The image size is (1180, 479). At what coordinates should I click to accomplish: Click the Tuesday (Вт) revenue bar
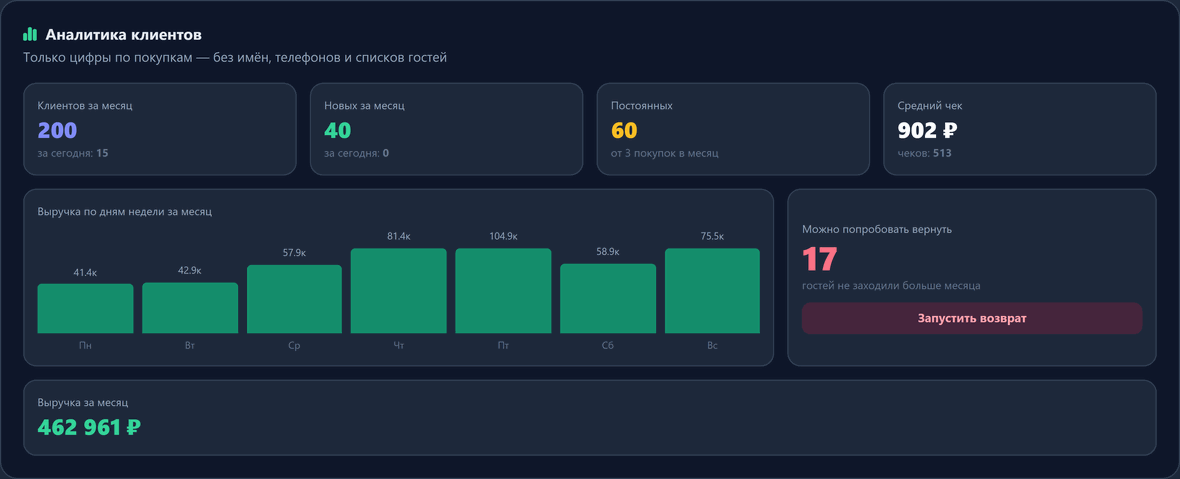coord(190,308)
